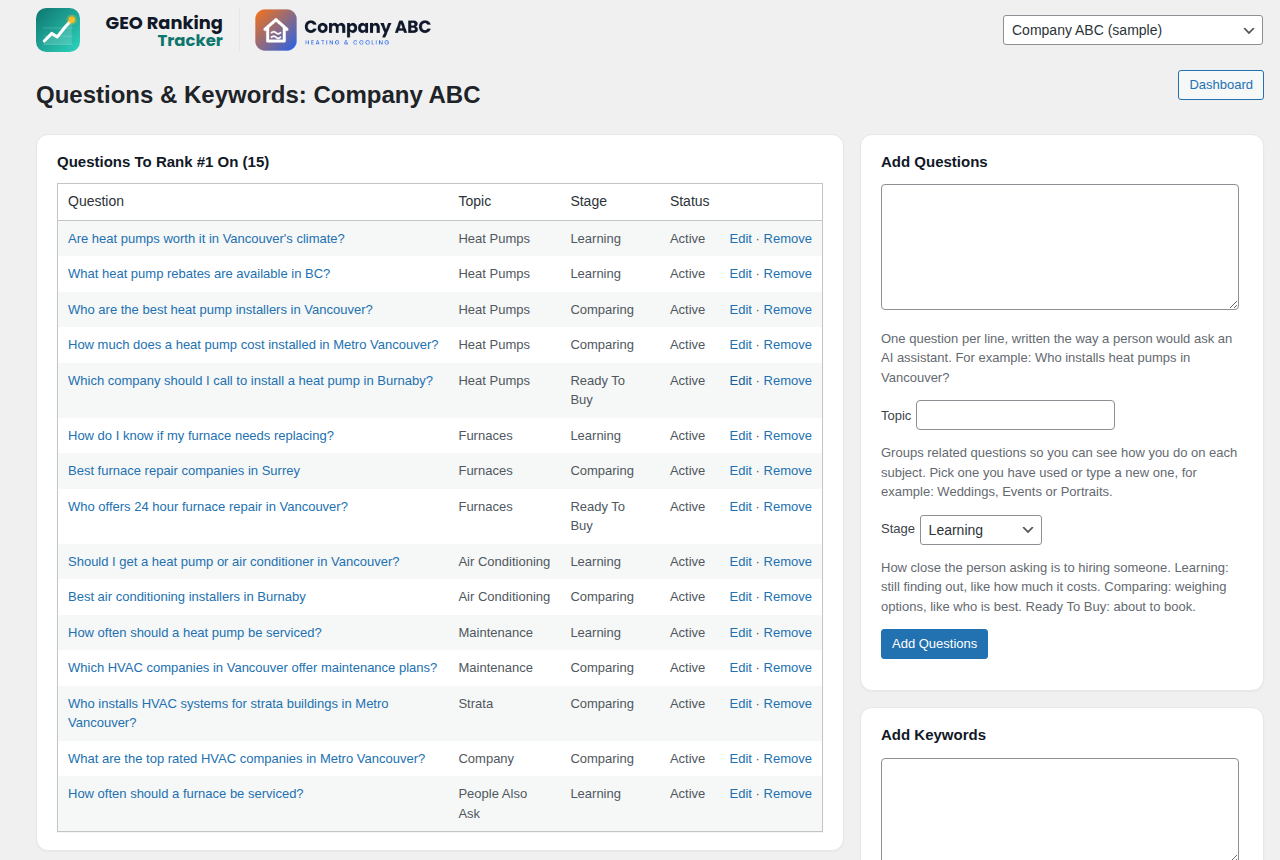Image resolution: width=1280 pixels, height=860 pixels.
Task: Open the strata buildings HVAC question
Action: tap(228, 713)
